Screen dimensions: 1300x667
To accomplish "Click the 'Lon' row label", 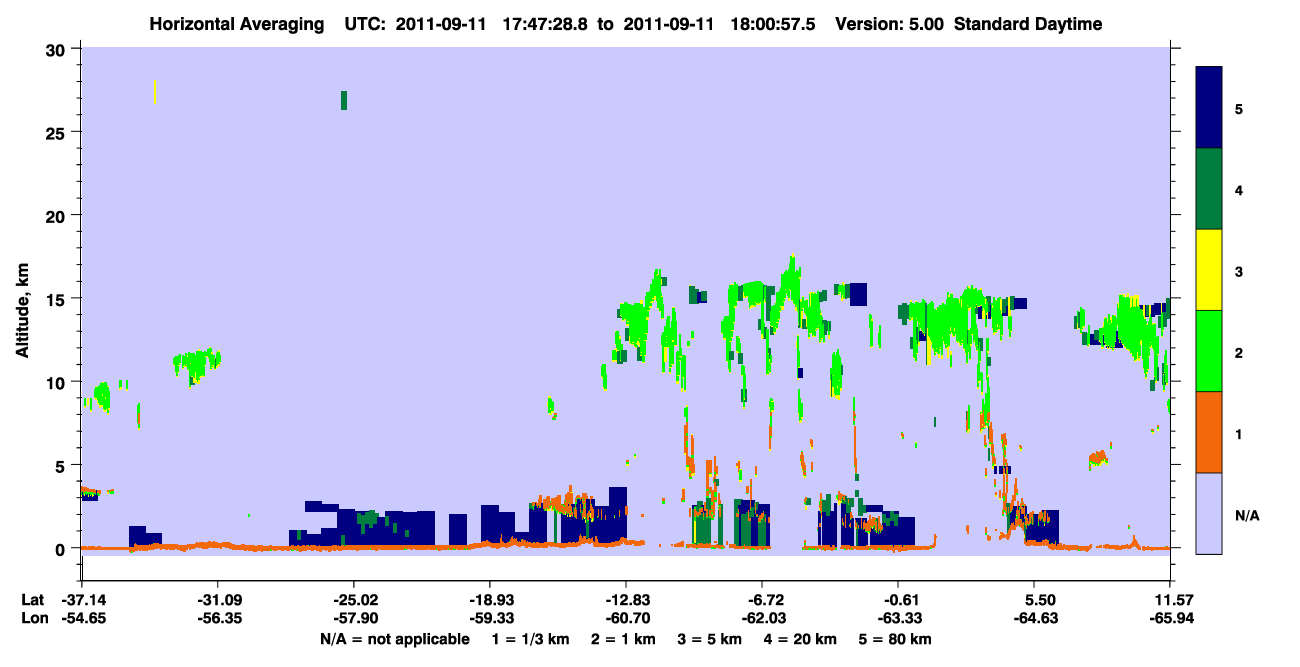I will click(x=33, y=618).
